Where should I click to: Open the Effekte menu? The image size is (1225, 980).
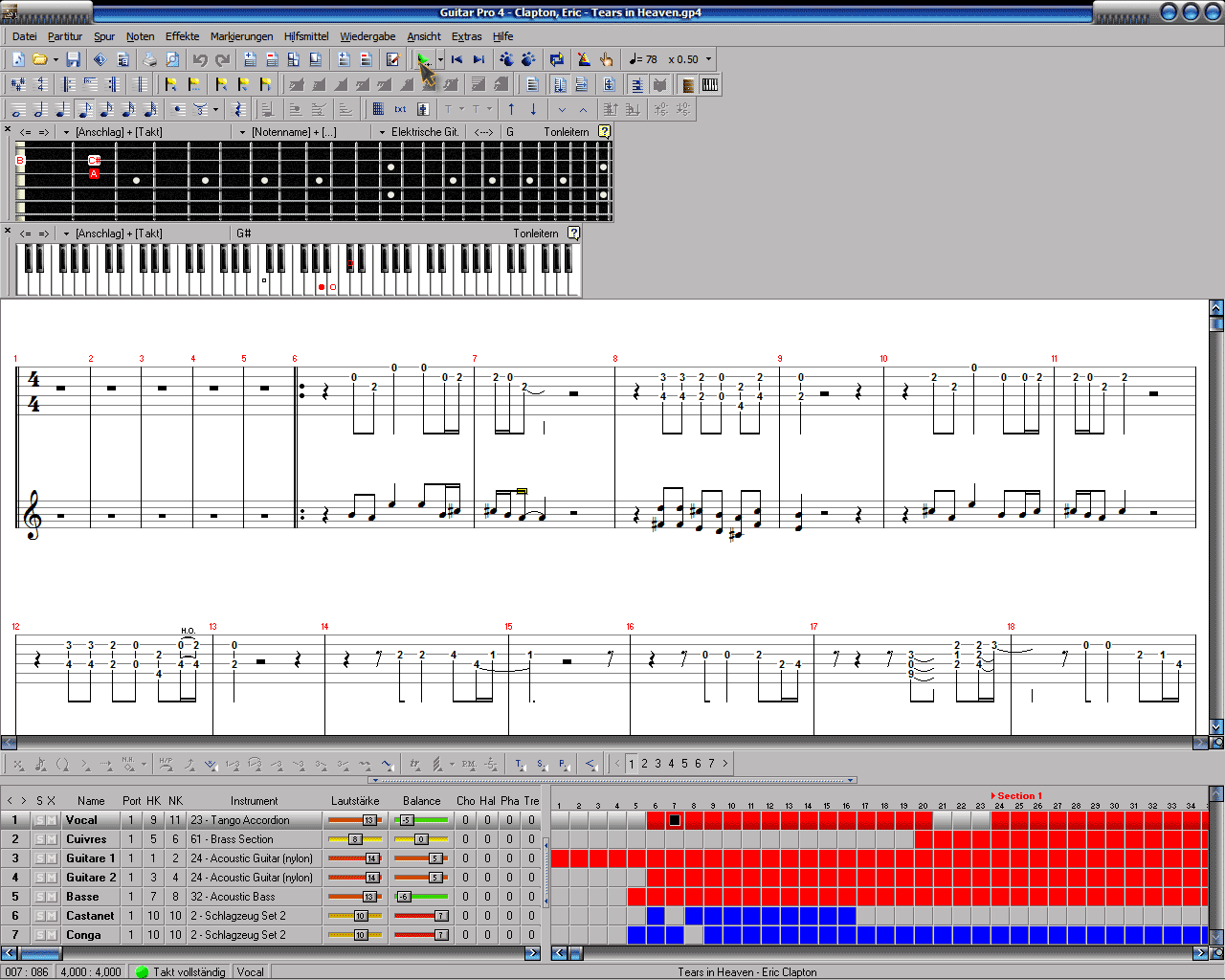click(182, 36)
